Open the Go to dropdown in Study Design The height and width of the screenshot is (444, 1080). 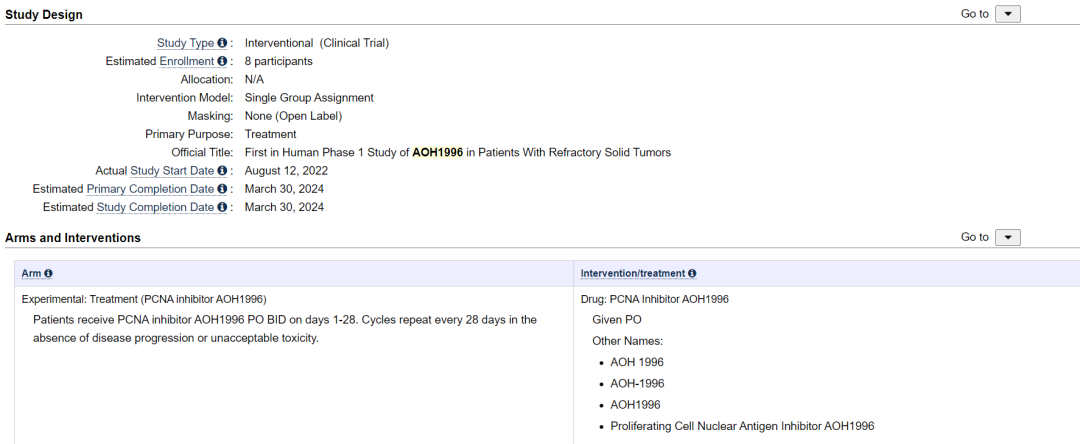point(1008,14)
